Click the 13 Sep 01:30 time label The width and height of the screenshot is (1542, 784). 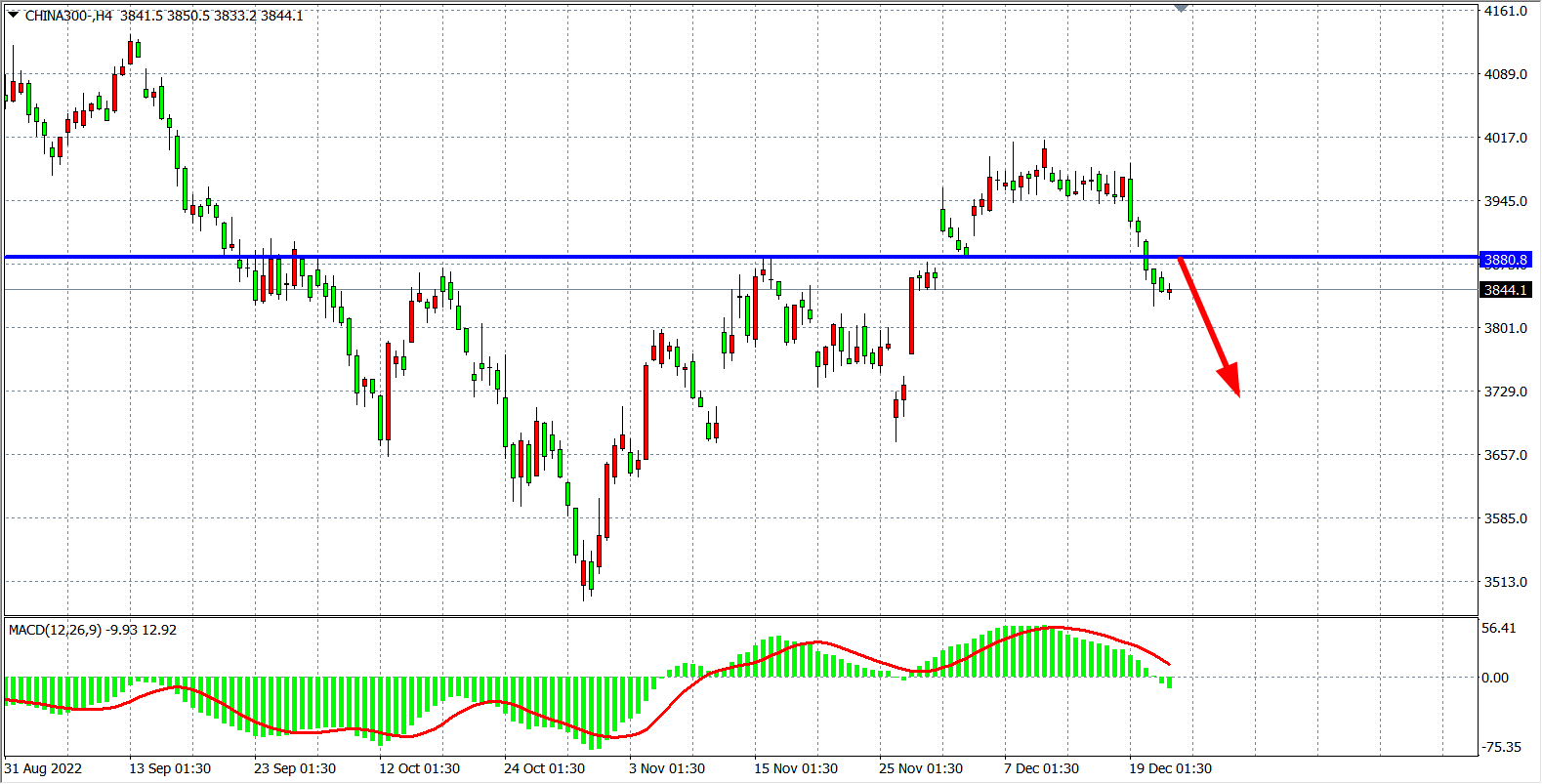coord(170,768)
